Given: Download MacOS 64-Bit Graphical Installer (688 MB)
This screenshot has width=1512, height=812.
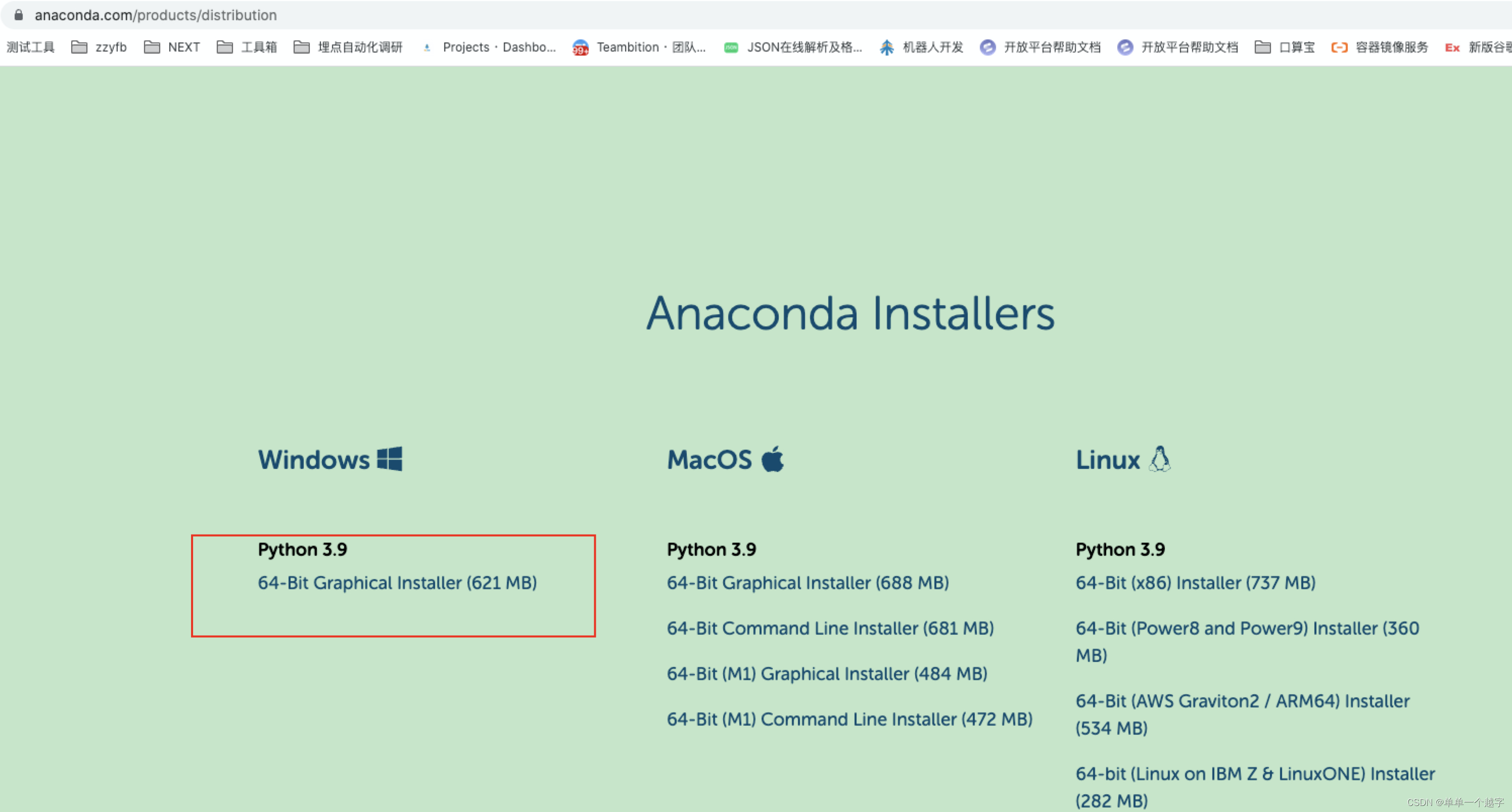Looking at the screenshot, I should tap(808, 583).
